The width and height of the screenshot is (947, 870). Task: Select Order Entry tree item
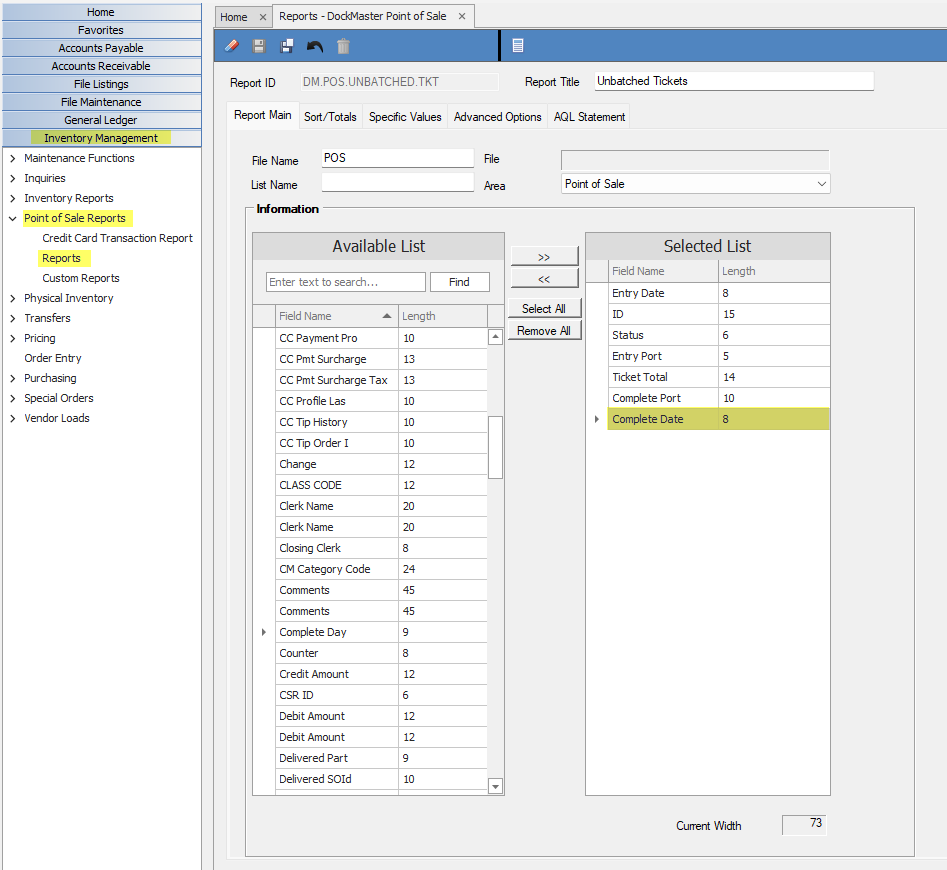[x=53, y=358]
